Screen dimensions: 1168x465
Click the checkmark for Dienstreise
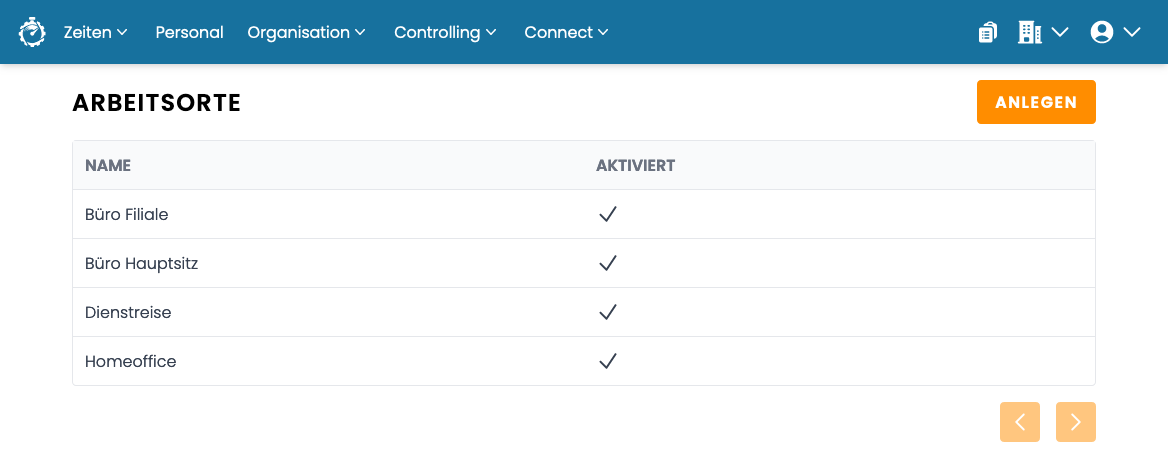pyautogui.click(x=608, y=312)
